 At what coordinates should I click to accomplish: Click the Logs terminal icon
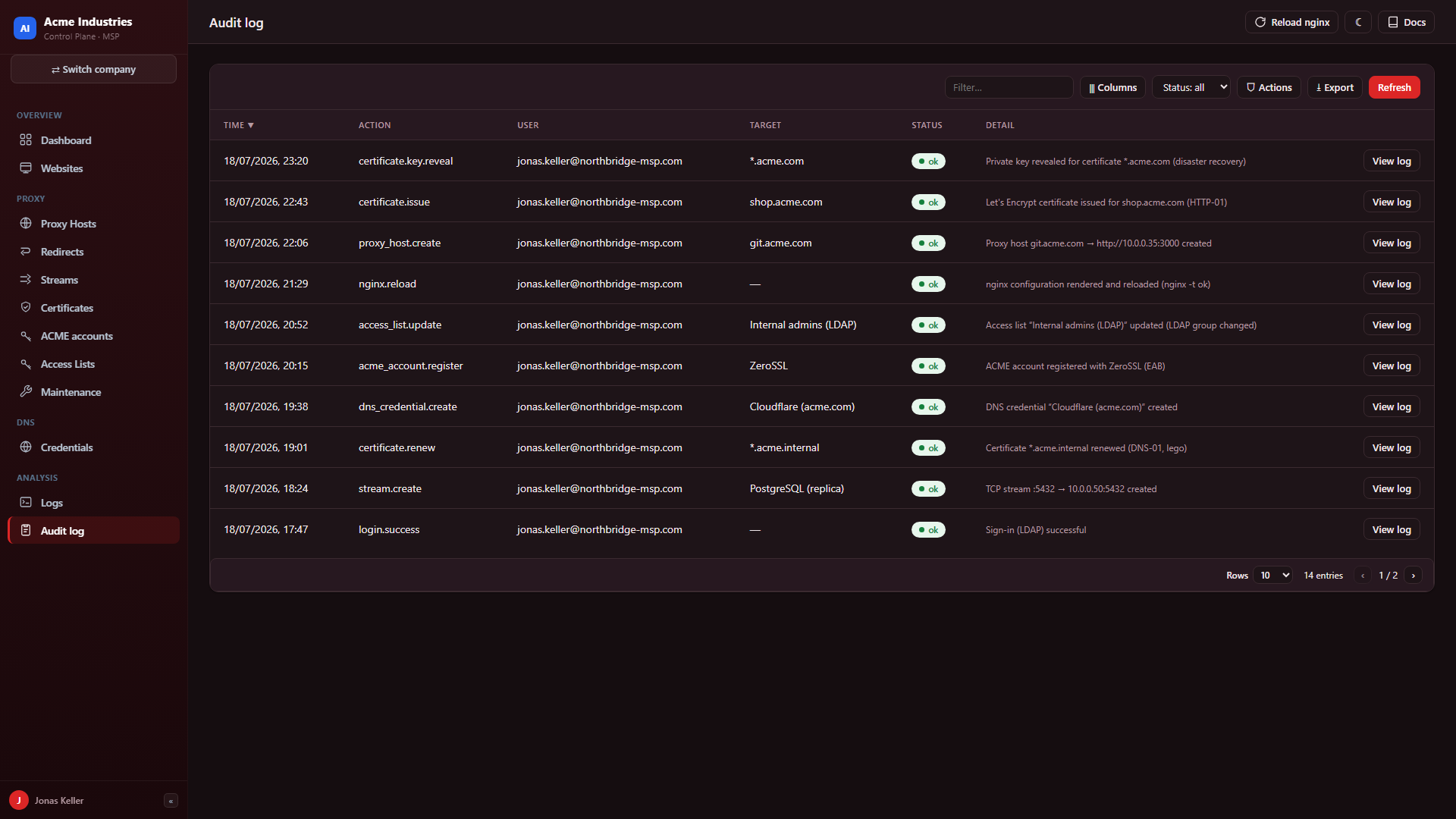26,503
